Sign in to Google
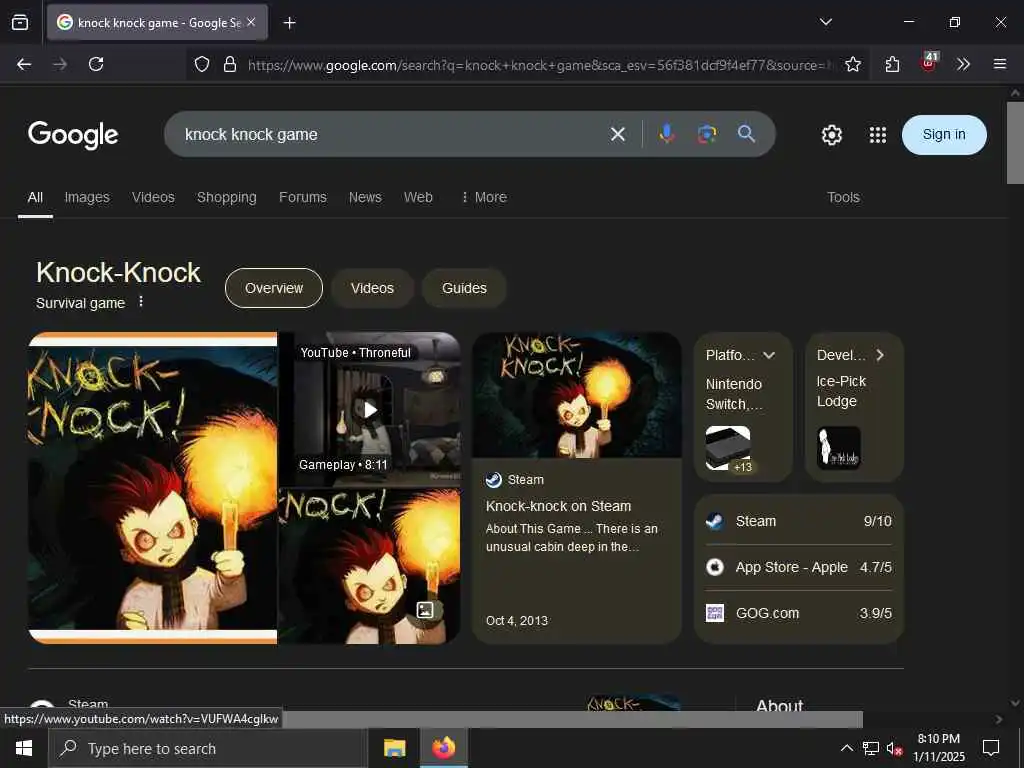1024x768 pixels. click(x=944, y=135)
